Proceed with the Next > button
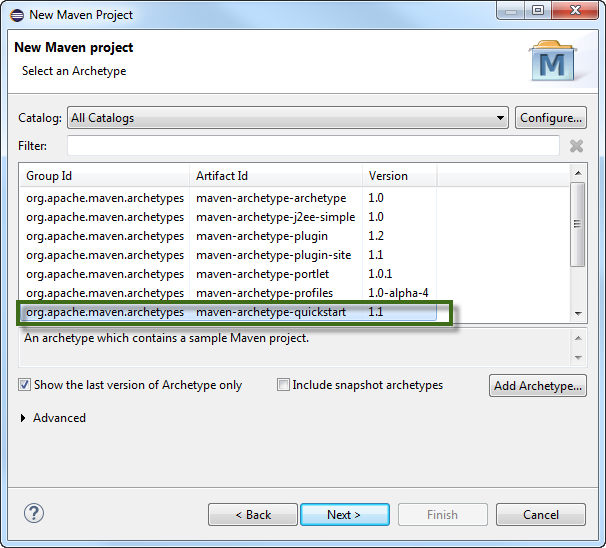Image resolution: width=606 pixels, height=548 pixels. [345, 514]
